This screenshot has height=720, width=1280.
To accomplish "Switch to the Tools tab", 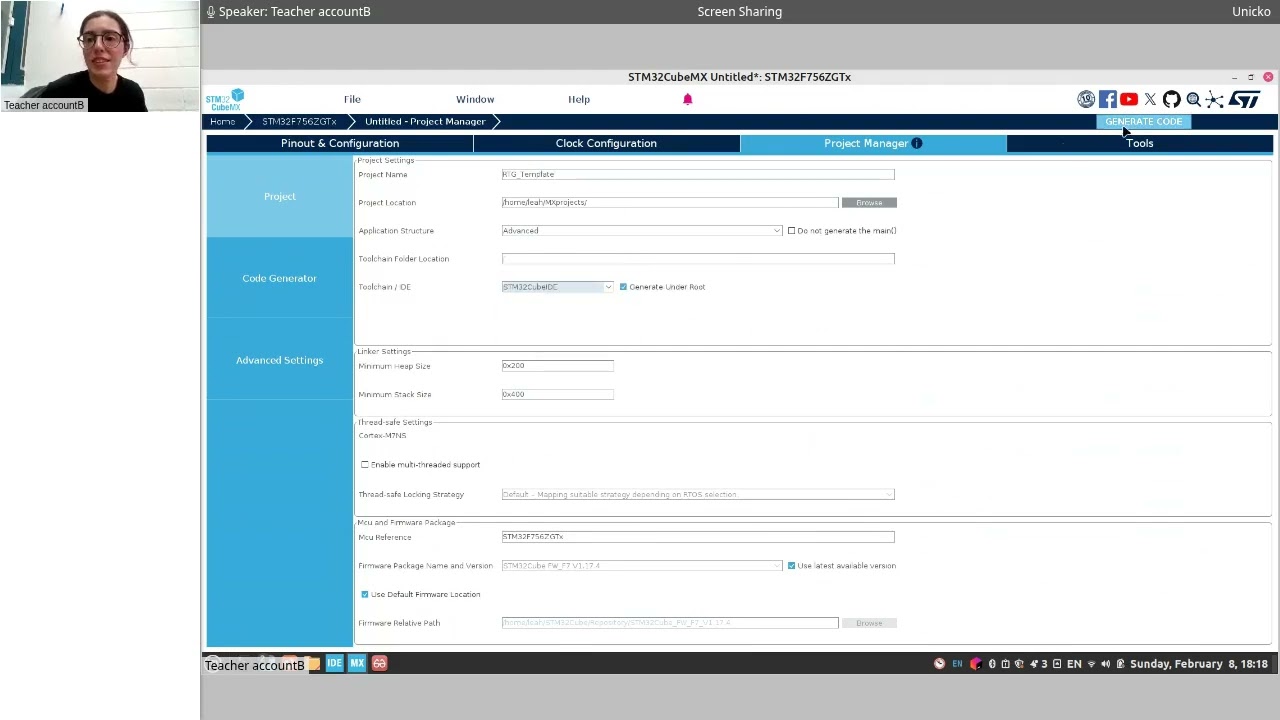I will tap(1139, 143).
